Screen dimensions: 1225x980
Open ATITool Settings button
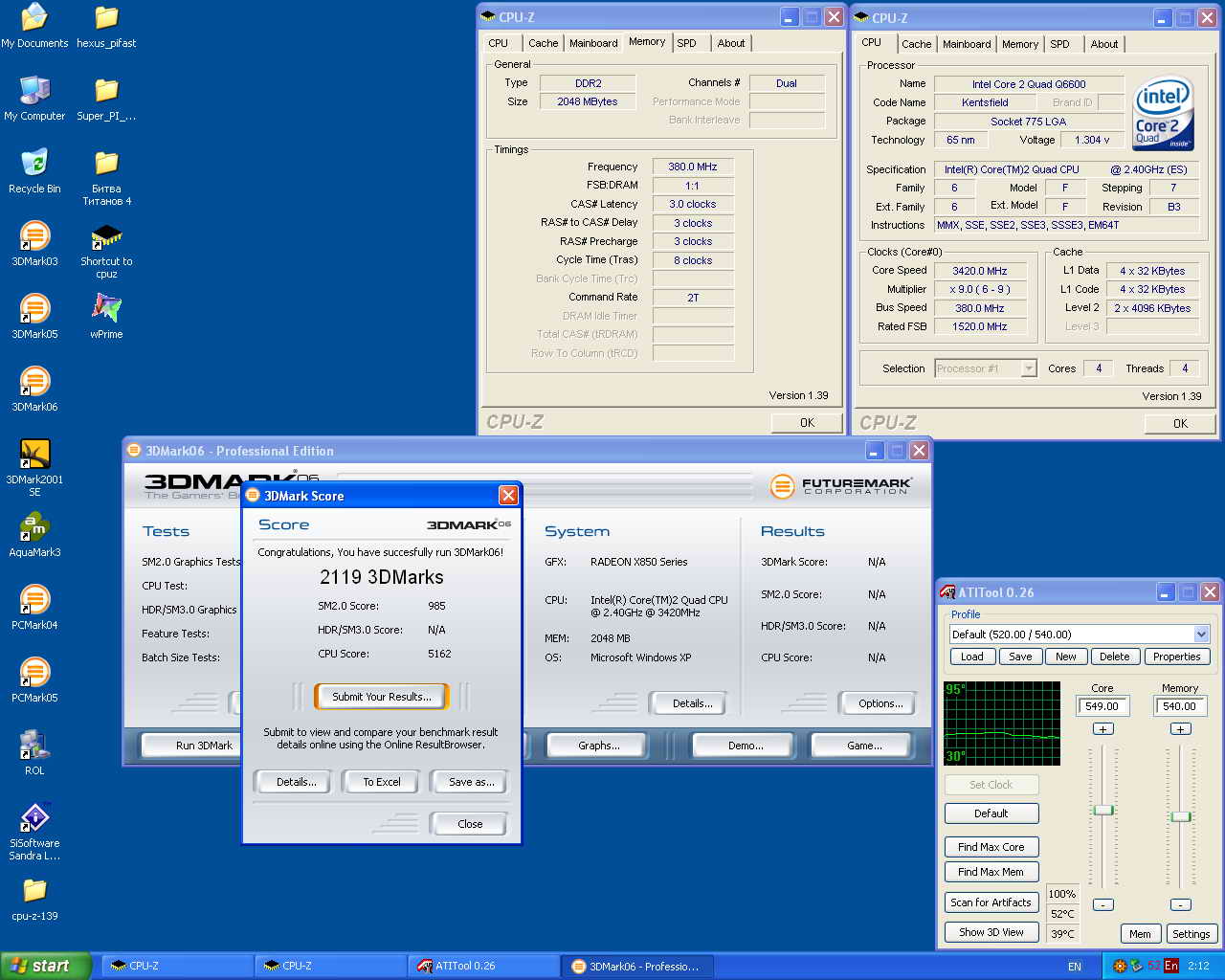(x=1192, y=934)
